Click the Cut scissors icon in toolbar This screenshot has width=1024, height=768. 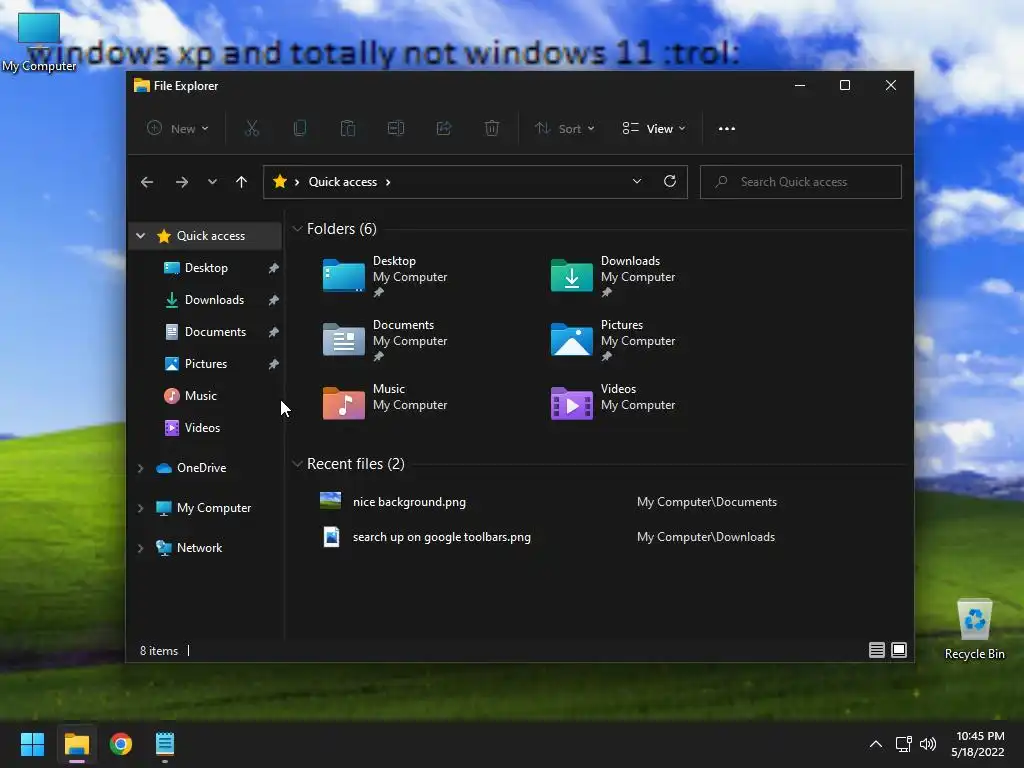tap(251, 129)
